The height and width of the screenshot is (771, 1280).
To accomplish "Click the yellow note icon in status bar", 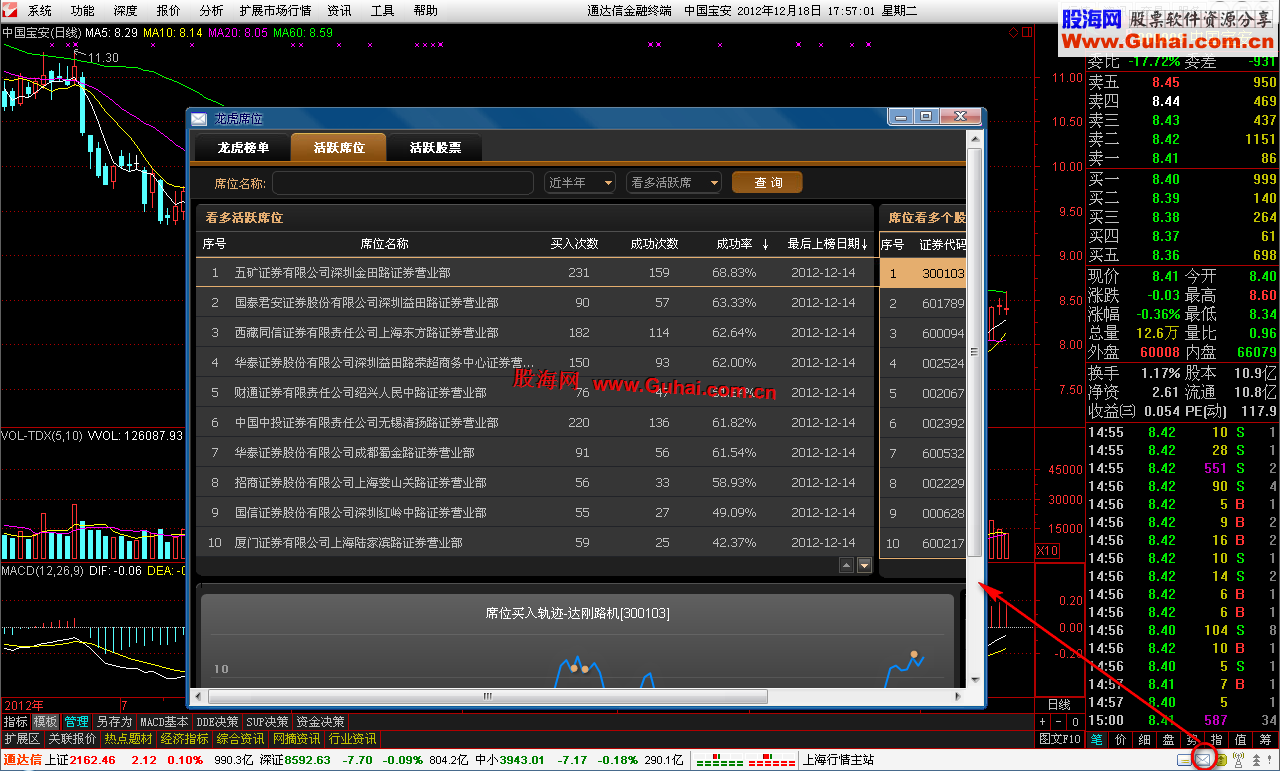I will 1184,760.
